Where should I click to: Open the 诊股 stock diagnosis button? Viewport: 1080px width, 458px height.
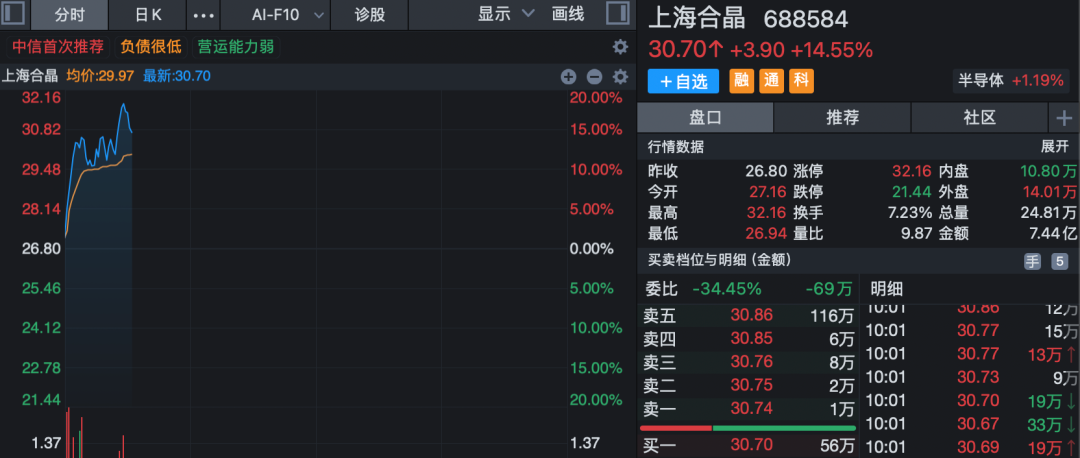pyautogui.click(x=370, y=14)
